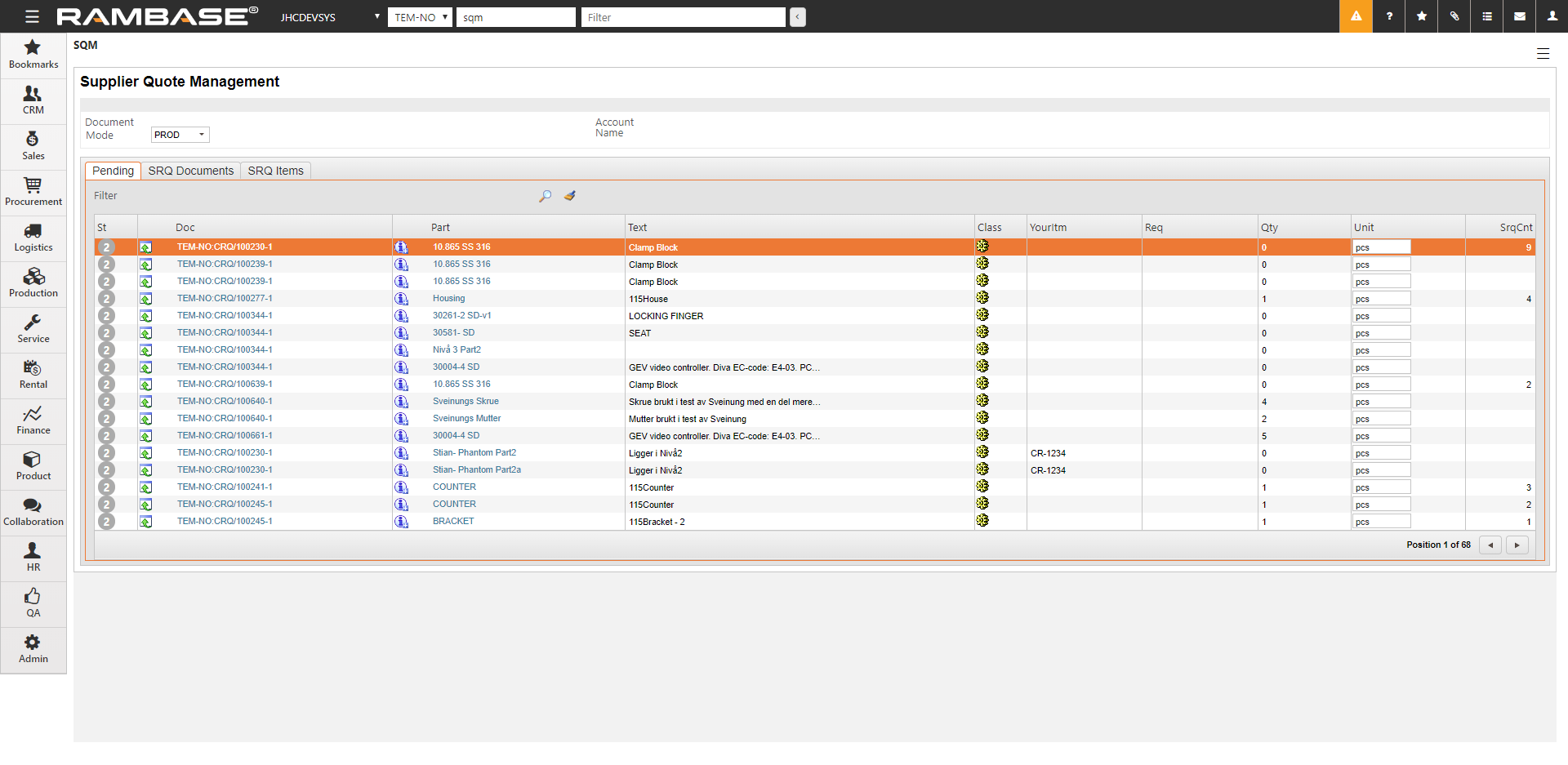This screenshot has height=765, width=1568.
Task: Click class gear icon for BRACKET row
Action: click(982, 521)
